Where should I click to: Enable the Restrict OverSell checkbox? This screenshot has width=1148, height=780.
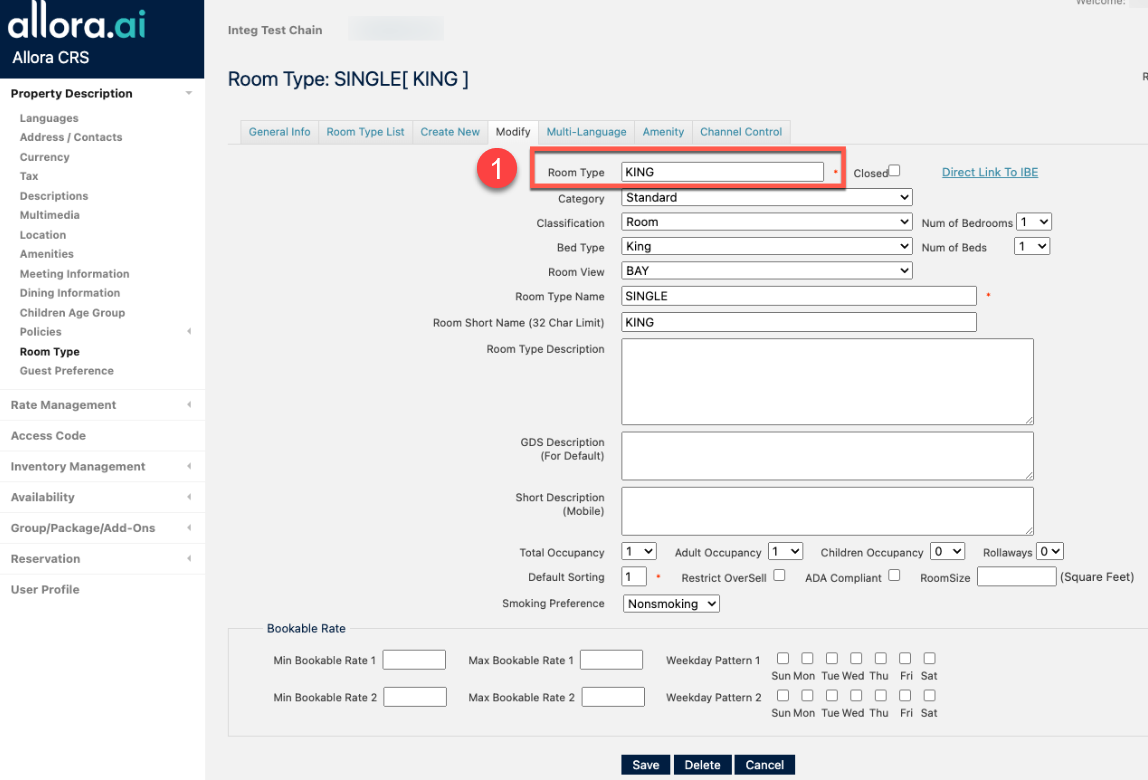tap(780, 576)
